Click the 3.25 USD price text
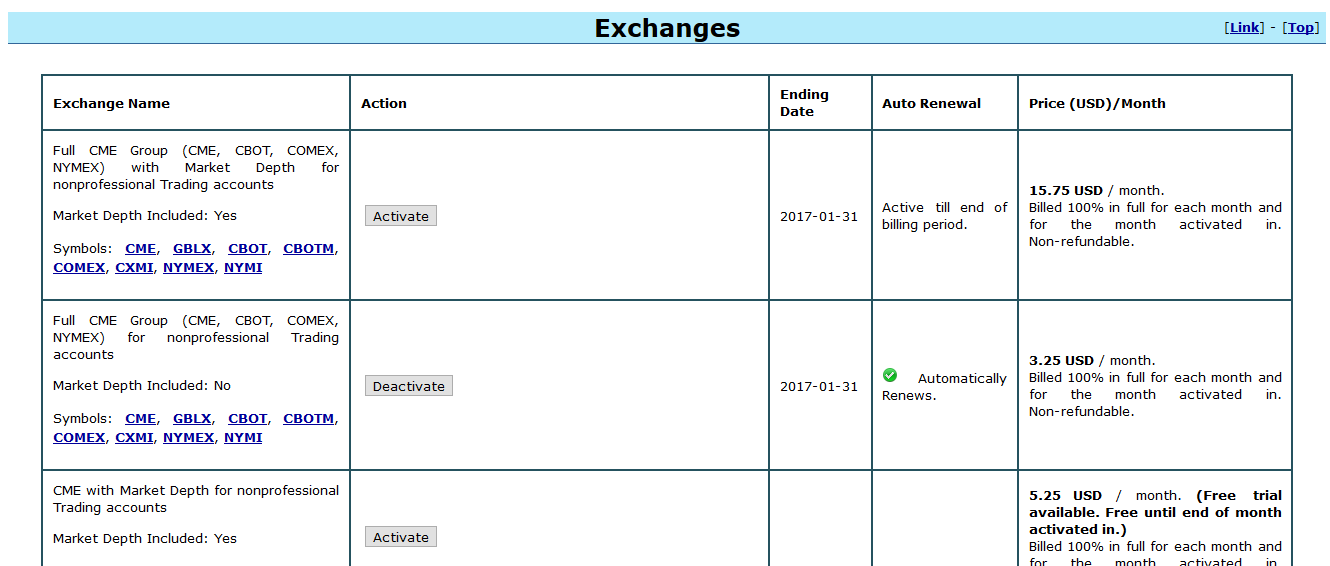This screenshot has width=1330, height=566. (1062, 360)
